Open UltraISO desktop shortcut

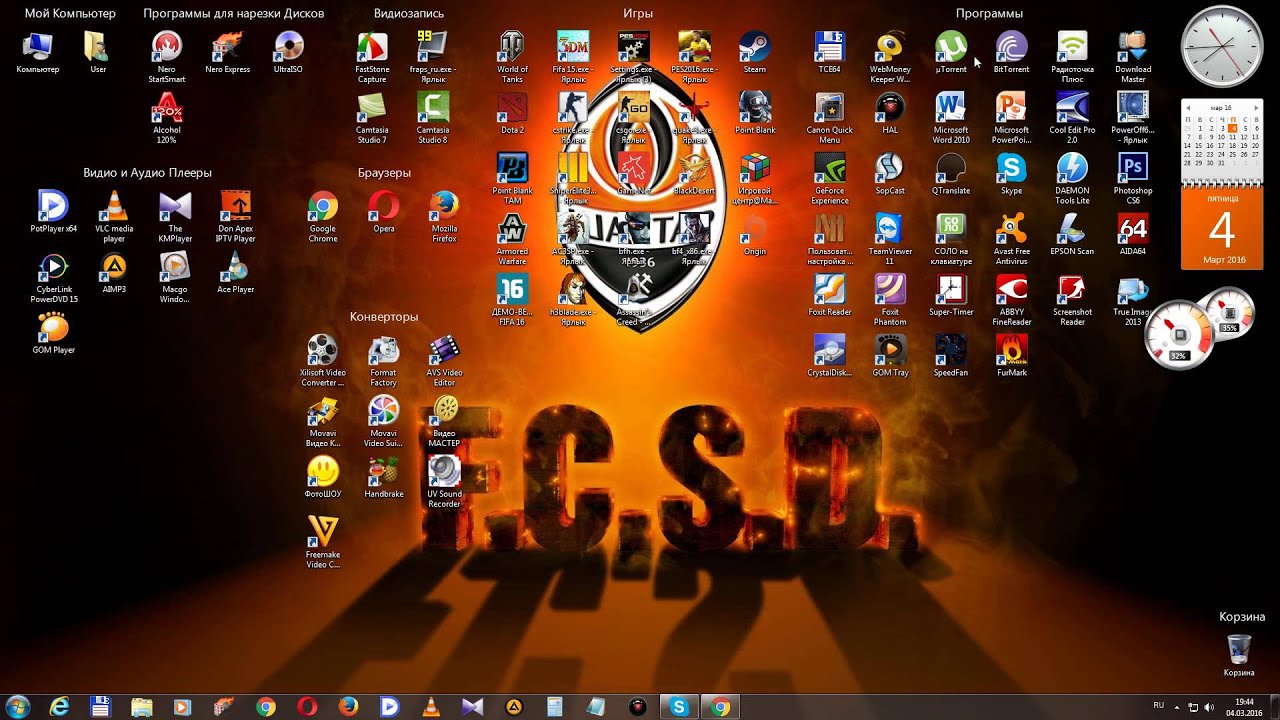click(x=289, y=52)
